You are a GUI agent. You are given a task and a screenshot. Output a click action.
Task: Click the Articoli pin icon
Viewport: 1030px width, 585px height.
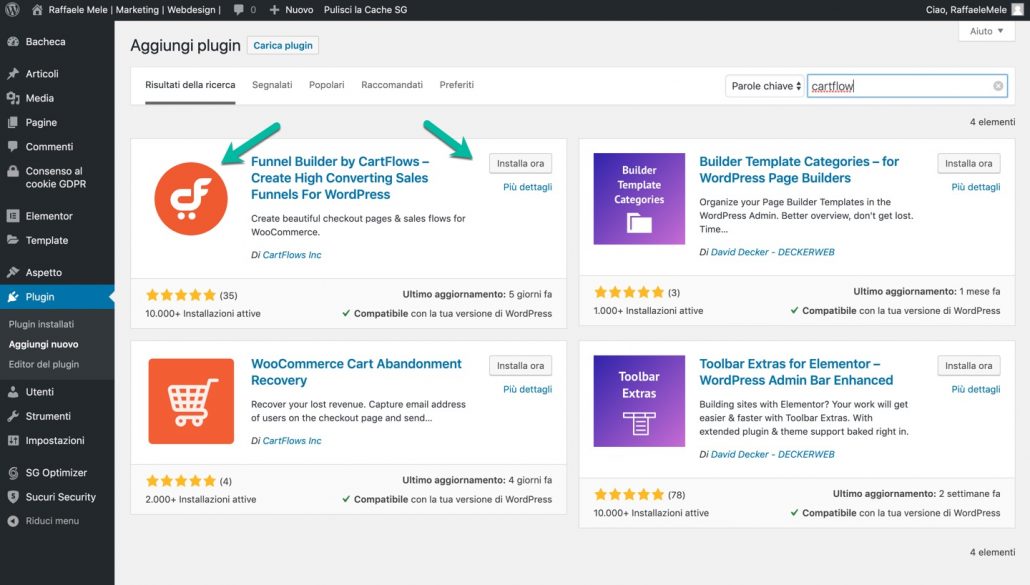click(13, 74)
